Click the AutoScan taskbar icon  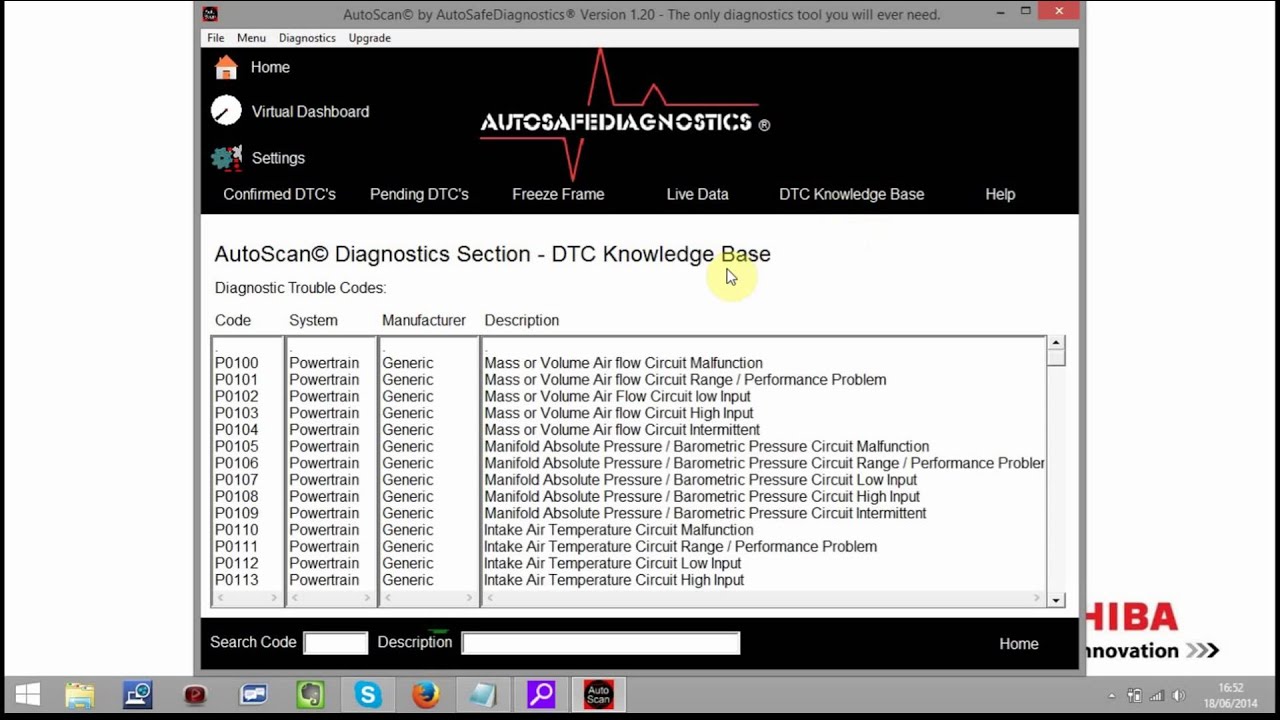coord(598,695)
